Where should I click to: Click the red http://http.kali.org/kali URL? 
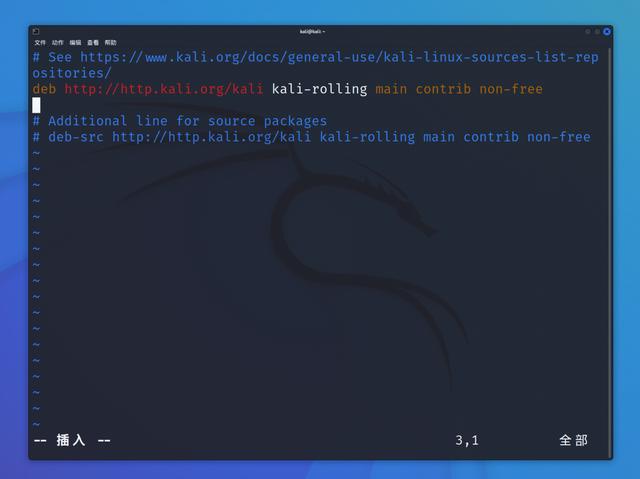tap(164, 89)
